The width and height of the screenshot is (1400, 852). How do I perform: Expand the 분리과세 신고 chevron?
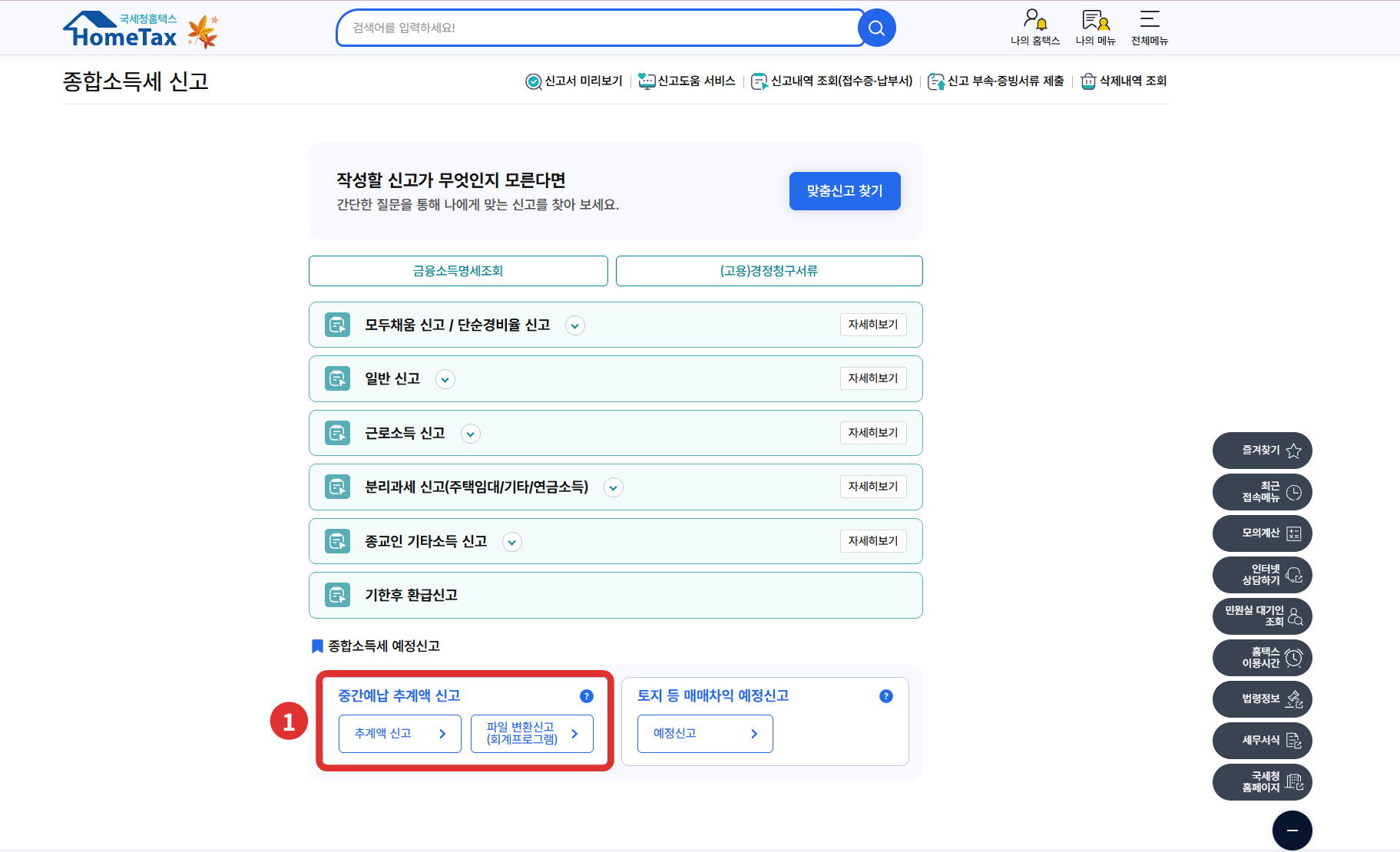click(x=613, y=487)
